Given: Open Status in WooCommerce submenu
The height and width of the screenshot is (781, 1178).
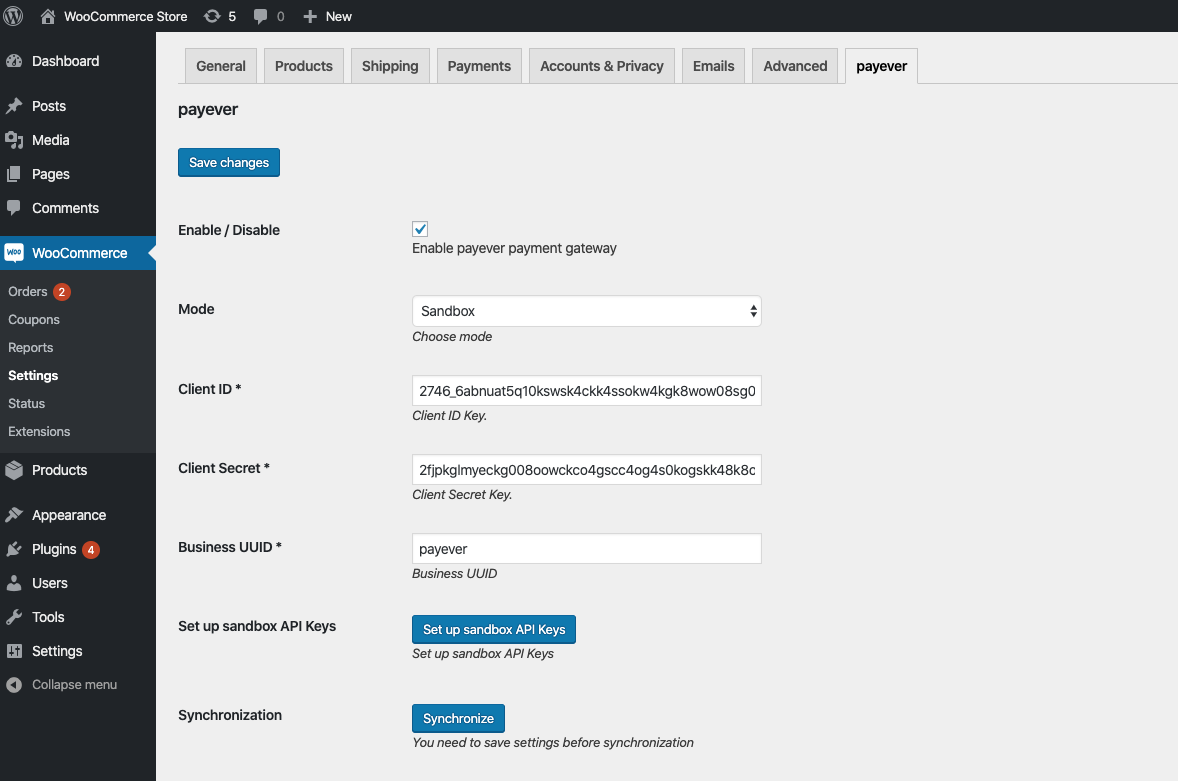Looking at the screenshot, I should coord(26,403).
